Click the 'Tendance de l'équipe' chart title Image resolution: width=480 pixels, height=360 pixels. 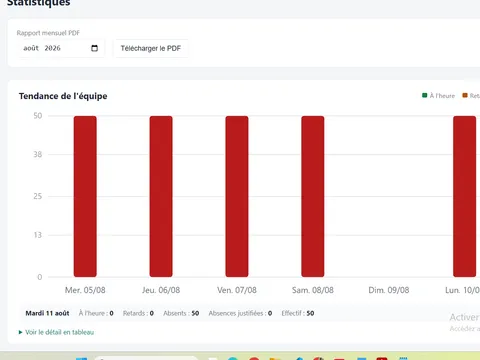point(63,96)
